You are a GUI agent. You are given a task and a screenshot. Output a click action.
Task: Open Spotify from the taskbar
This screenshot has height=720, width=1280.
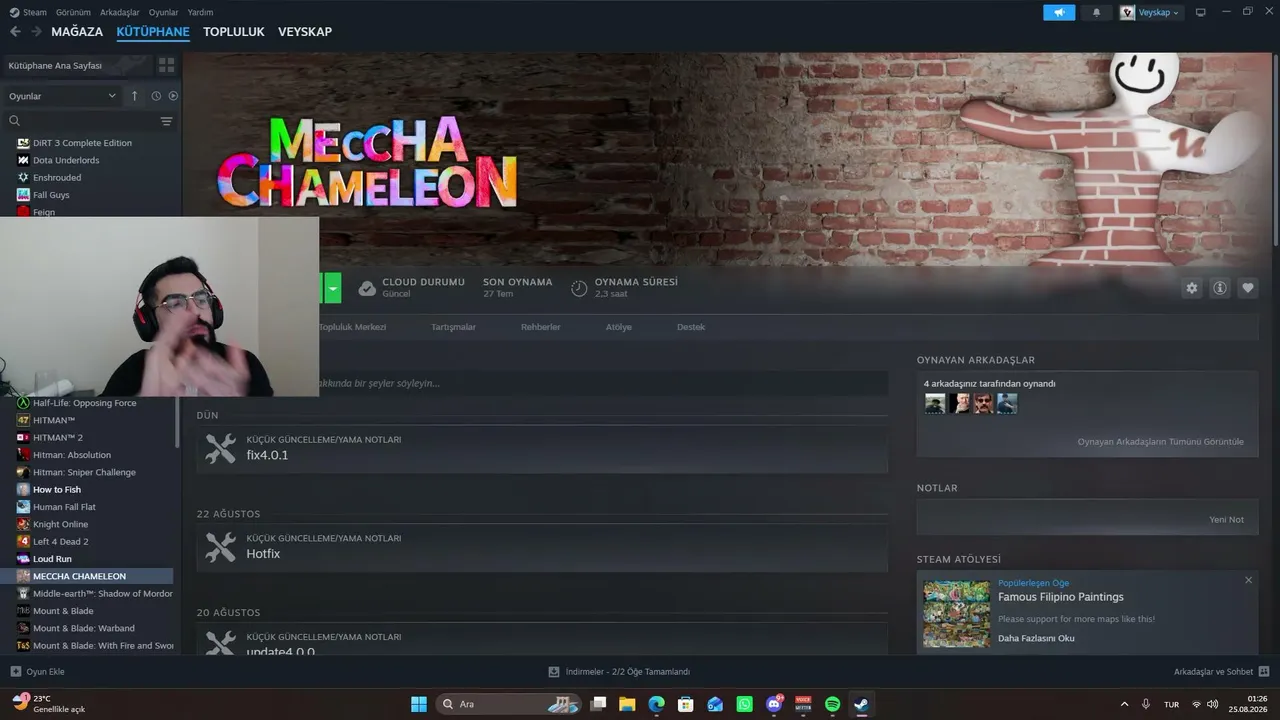pos(832,704)
